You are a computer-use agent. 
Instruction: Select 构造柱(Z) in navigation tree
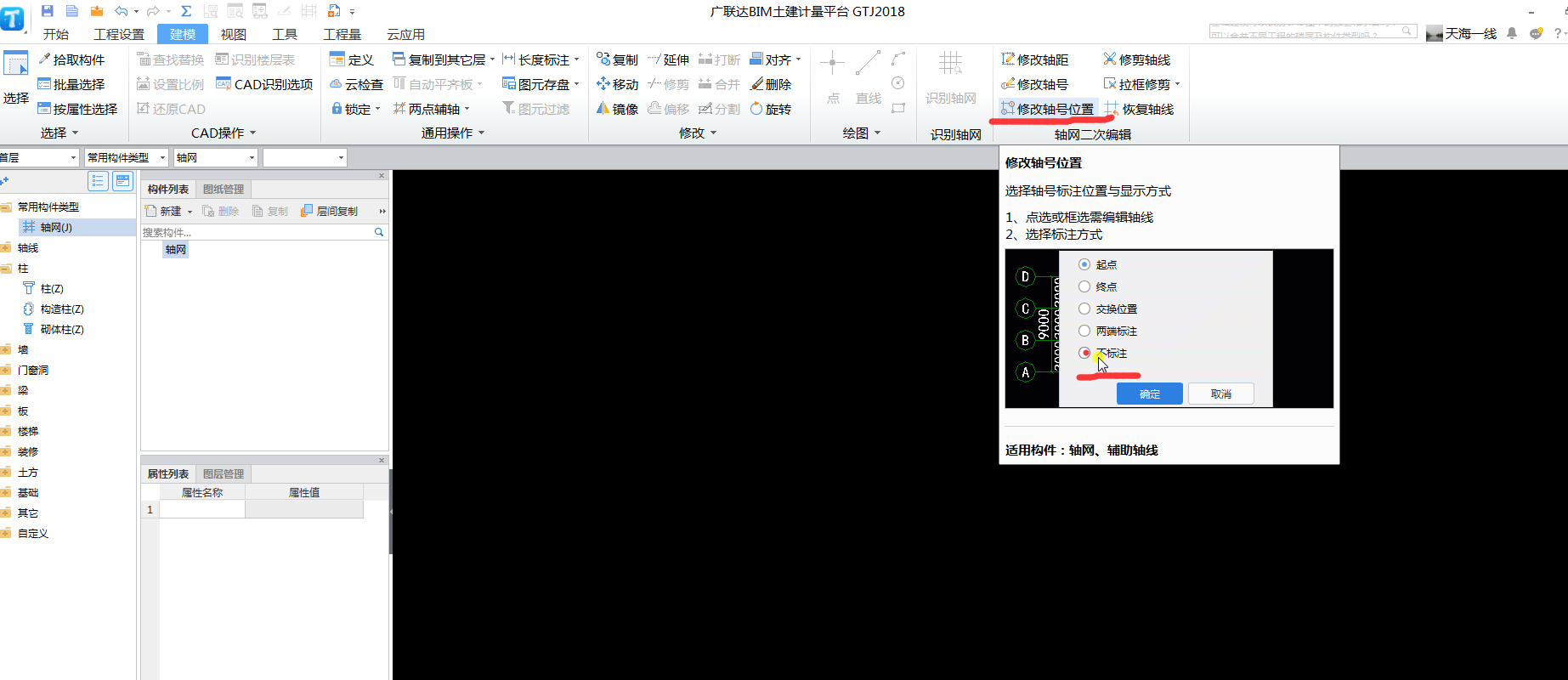click(x=62, y=309)
